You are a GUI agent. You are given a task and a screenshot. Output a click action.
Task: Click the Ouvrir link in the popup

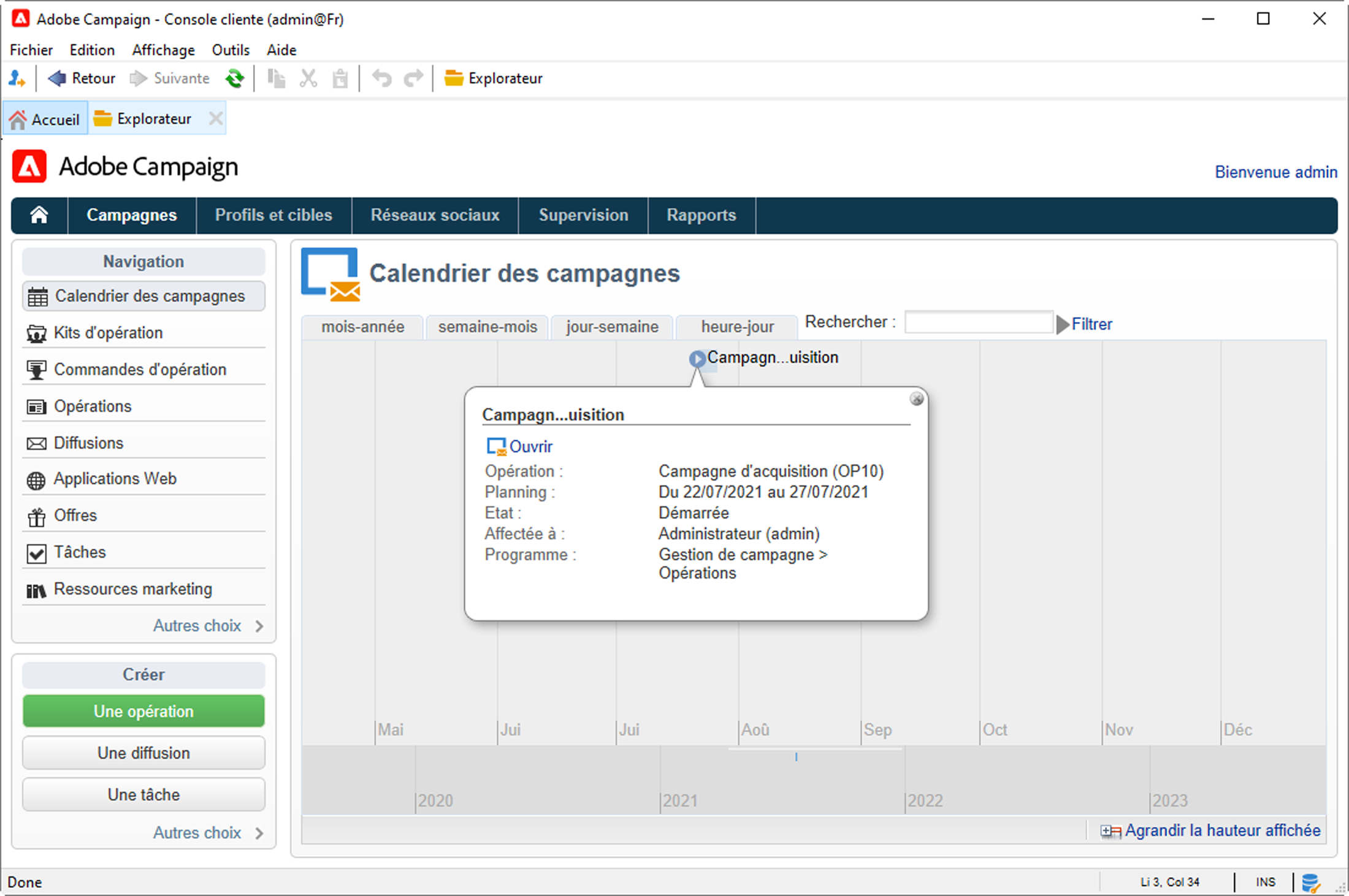pyautogui.click(x=530, y=447)
